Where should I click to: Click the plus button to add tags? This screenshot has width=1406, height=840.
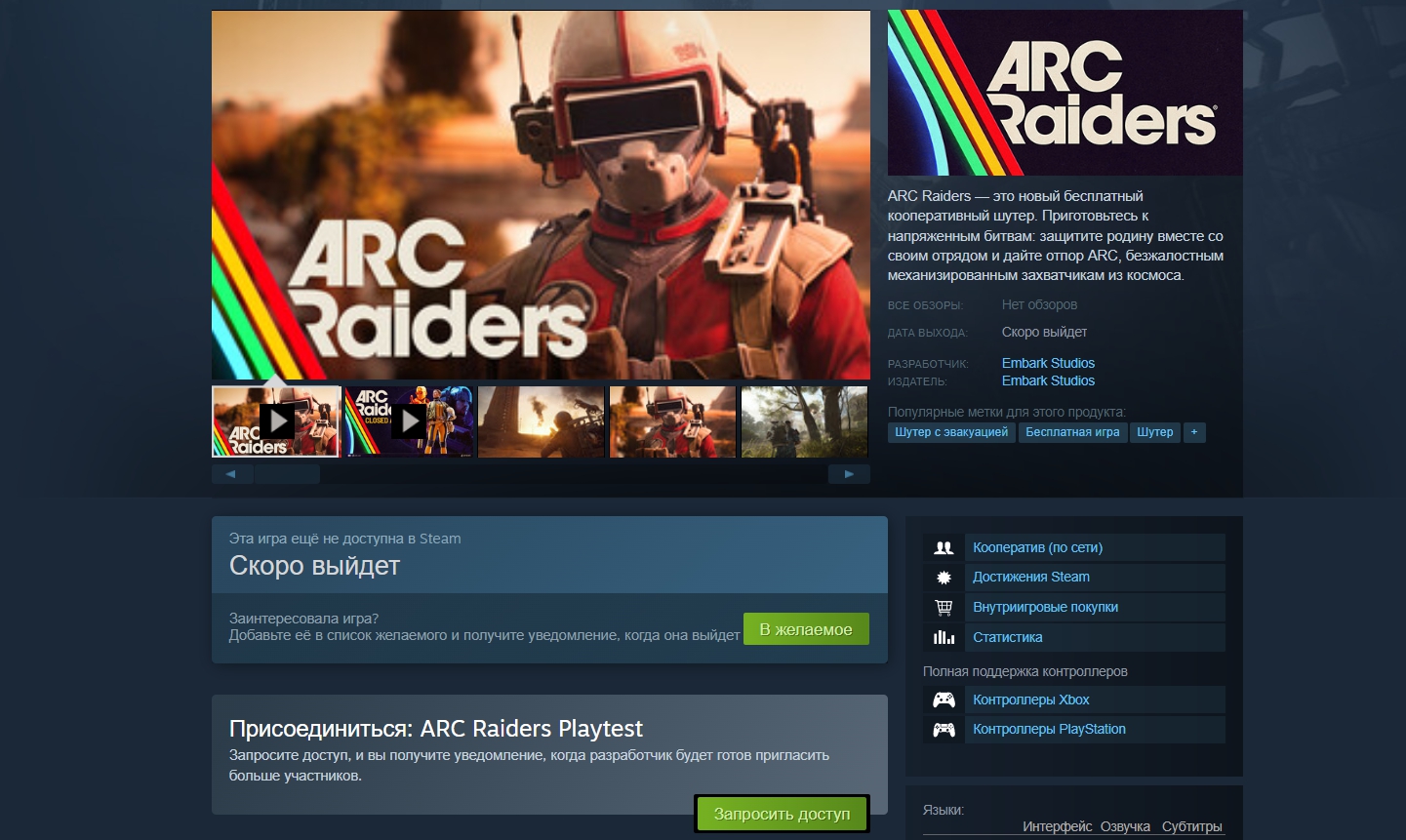click(x=1194, y=432)
